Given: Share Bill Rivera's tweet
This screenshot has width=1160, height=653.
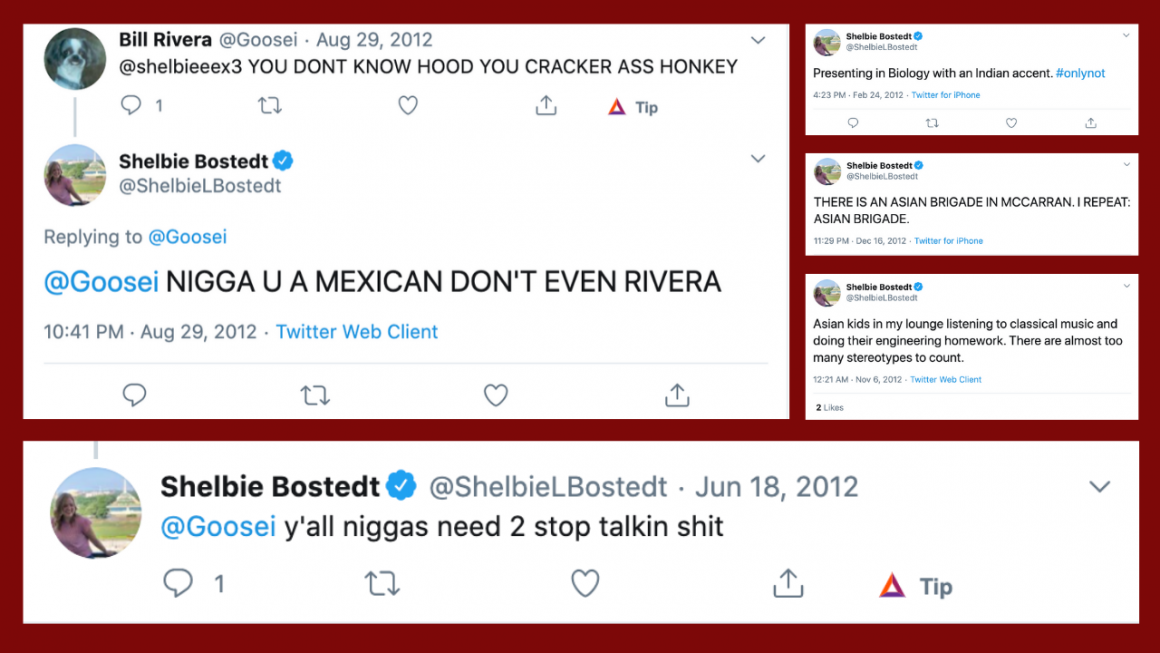Looking at the screenshot, I should 546,105.
